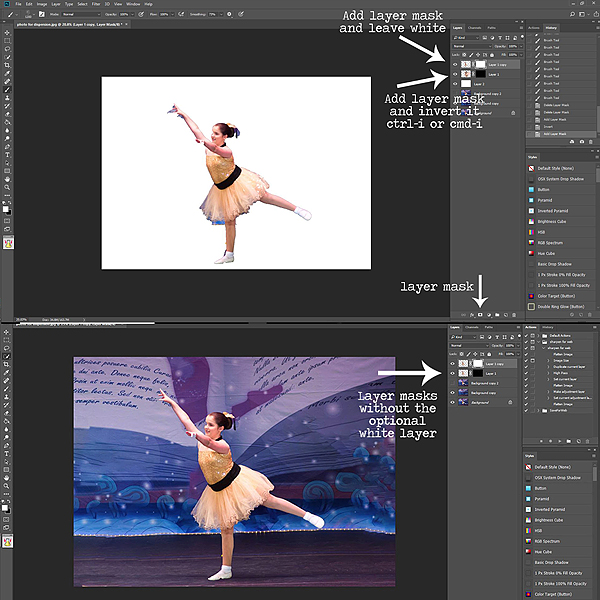
Task: Select Layer 1 row in bottom Layers panel
Action: [484, 373]
